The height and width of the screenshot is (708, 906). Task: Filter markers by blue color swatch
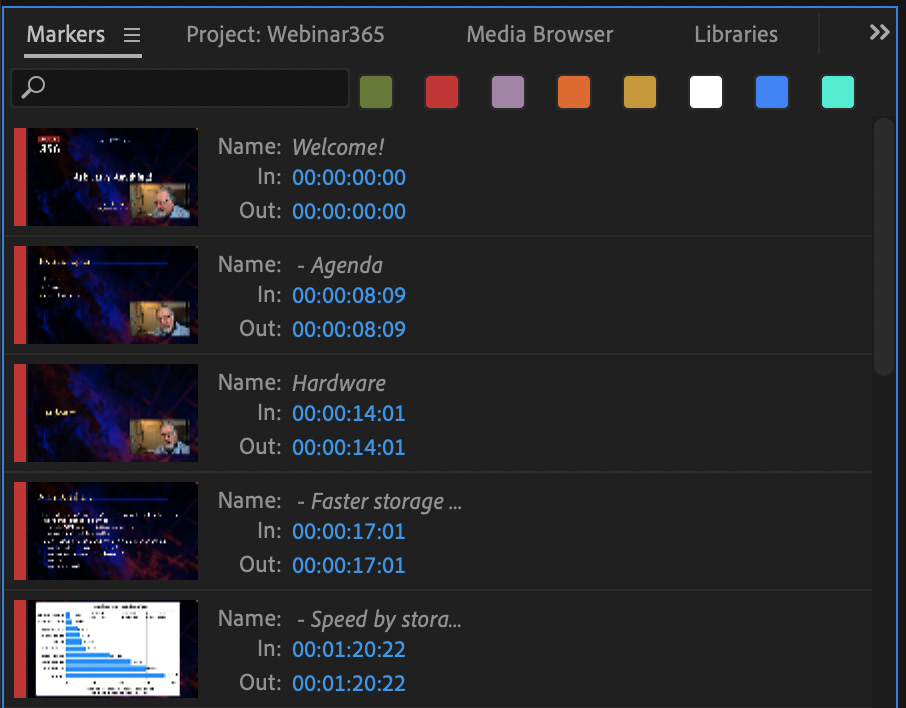click(x=772, y=92)
